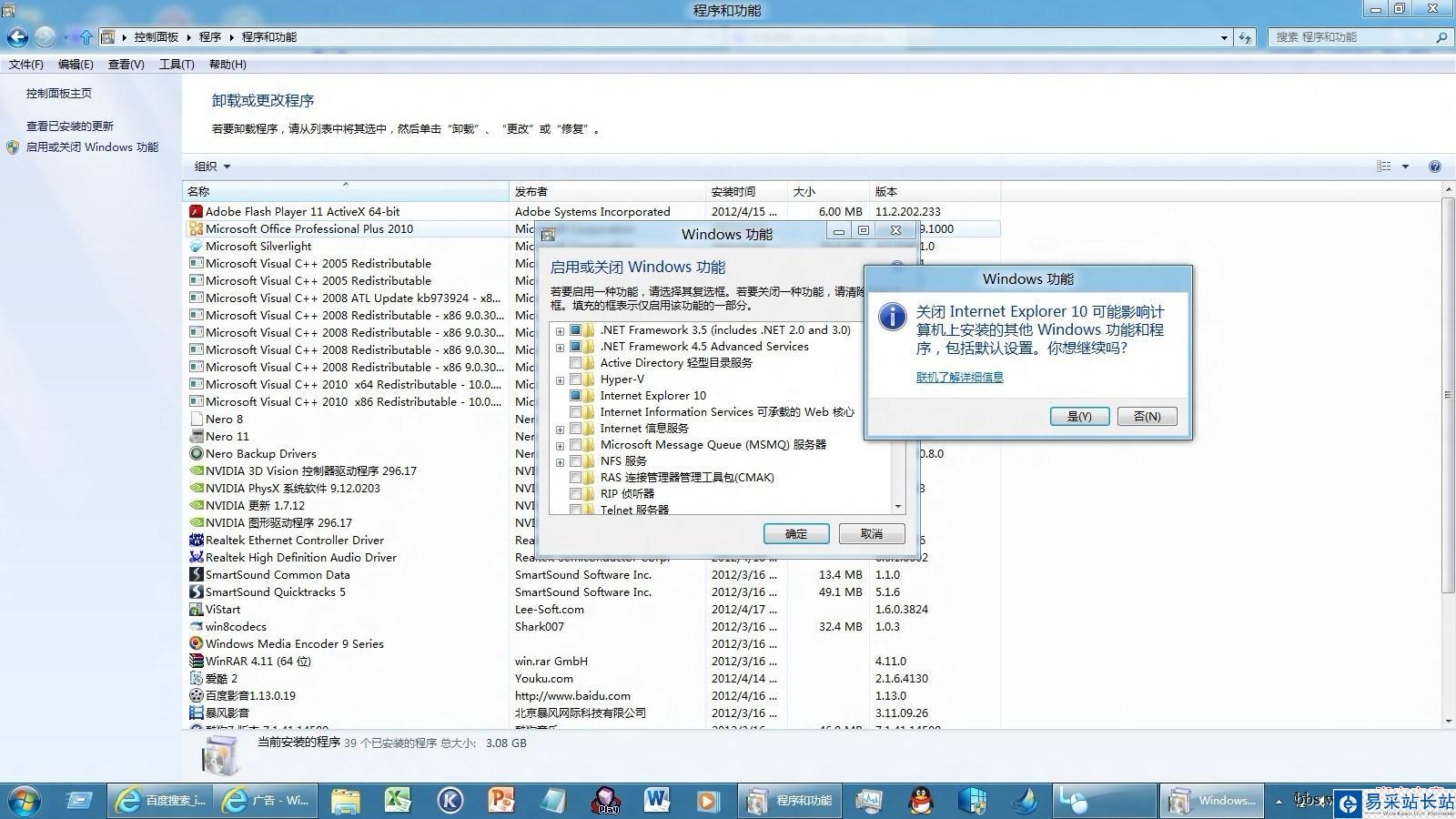Click 否(N) in the confirmation dialog
Image resolution: width=1456 pixels, height=819 pixels.
click(1147, 416)
